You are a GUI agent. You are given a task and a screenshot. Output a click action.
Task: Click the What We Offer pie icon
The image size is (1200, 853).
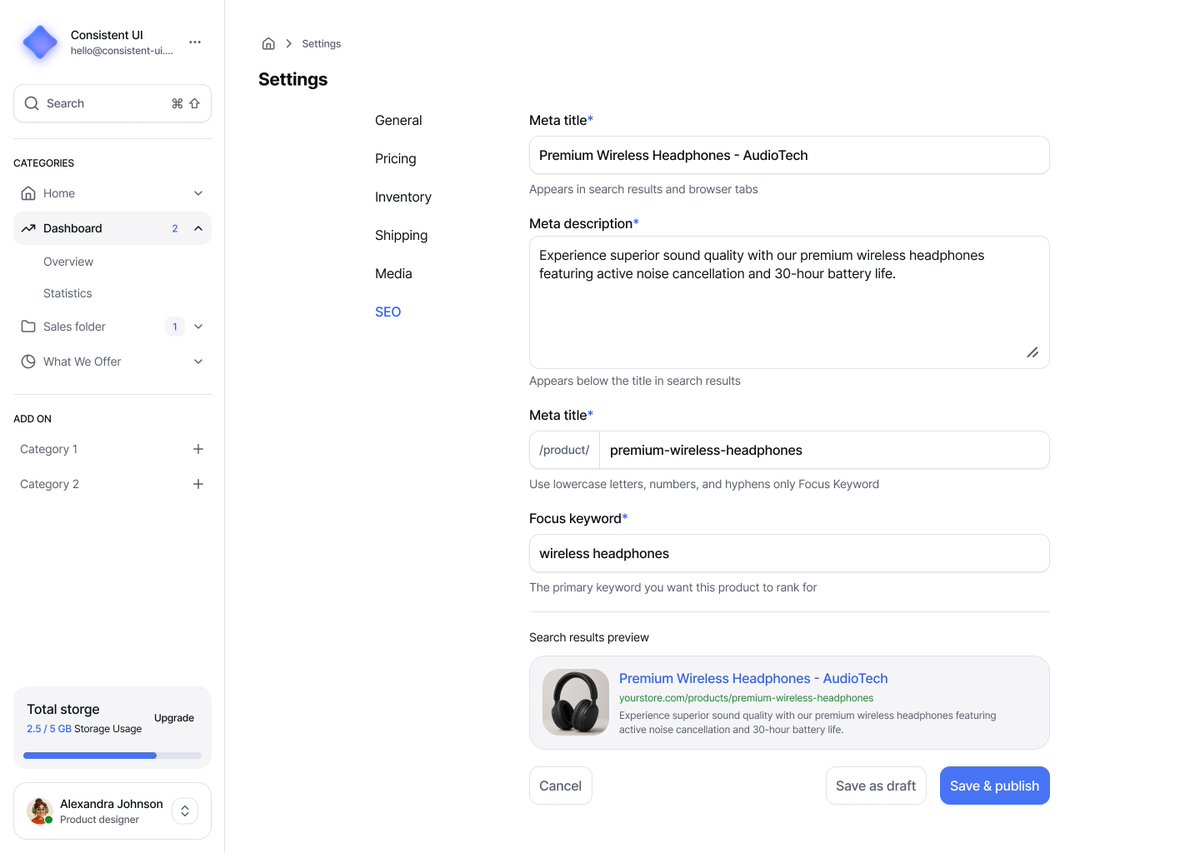pos(28,361)
